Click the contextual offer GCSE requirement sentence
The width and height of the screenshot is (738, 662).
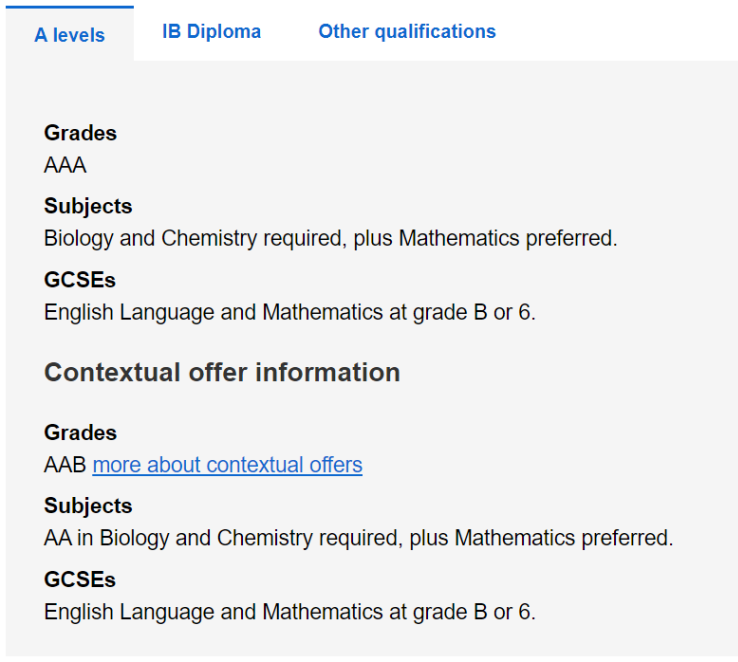click(x=290, y=612)
